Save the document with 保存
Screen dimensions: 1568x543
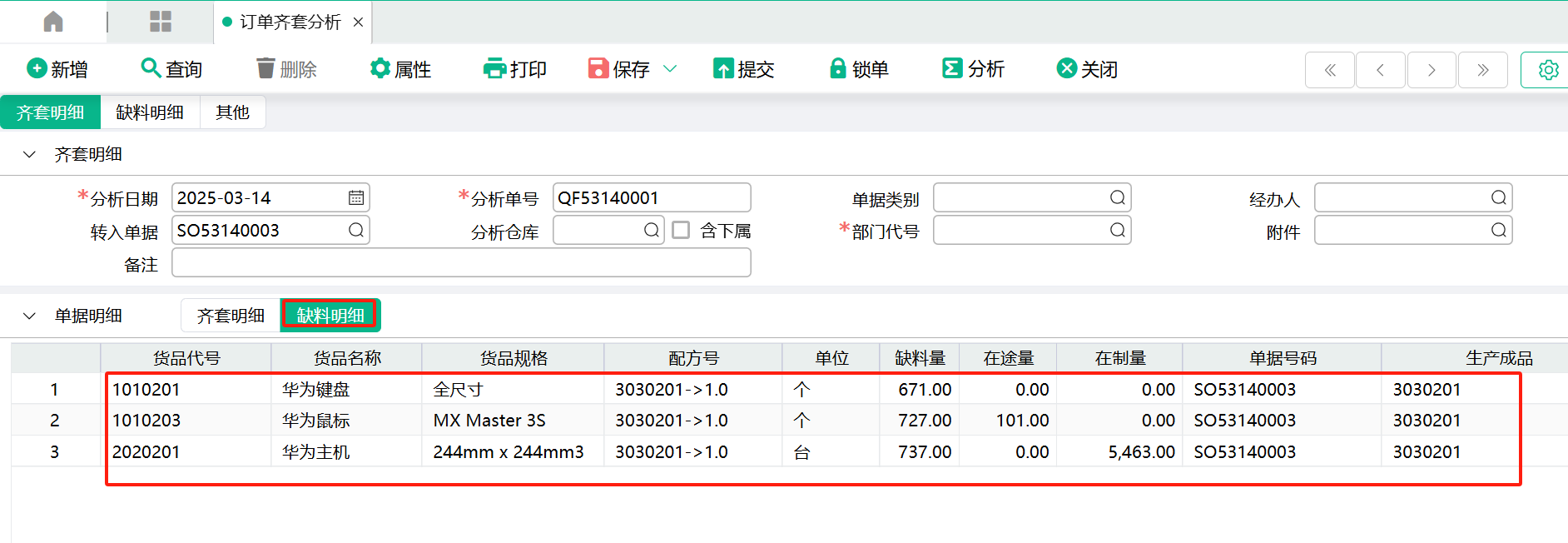click(618, 69)
